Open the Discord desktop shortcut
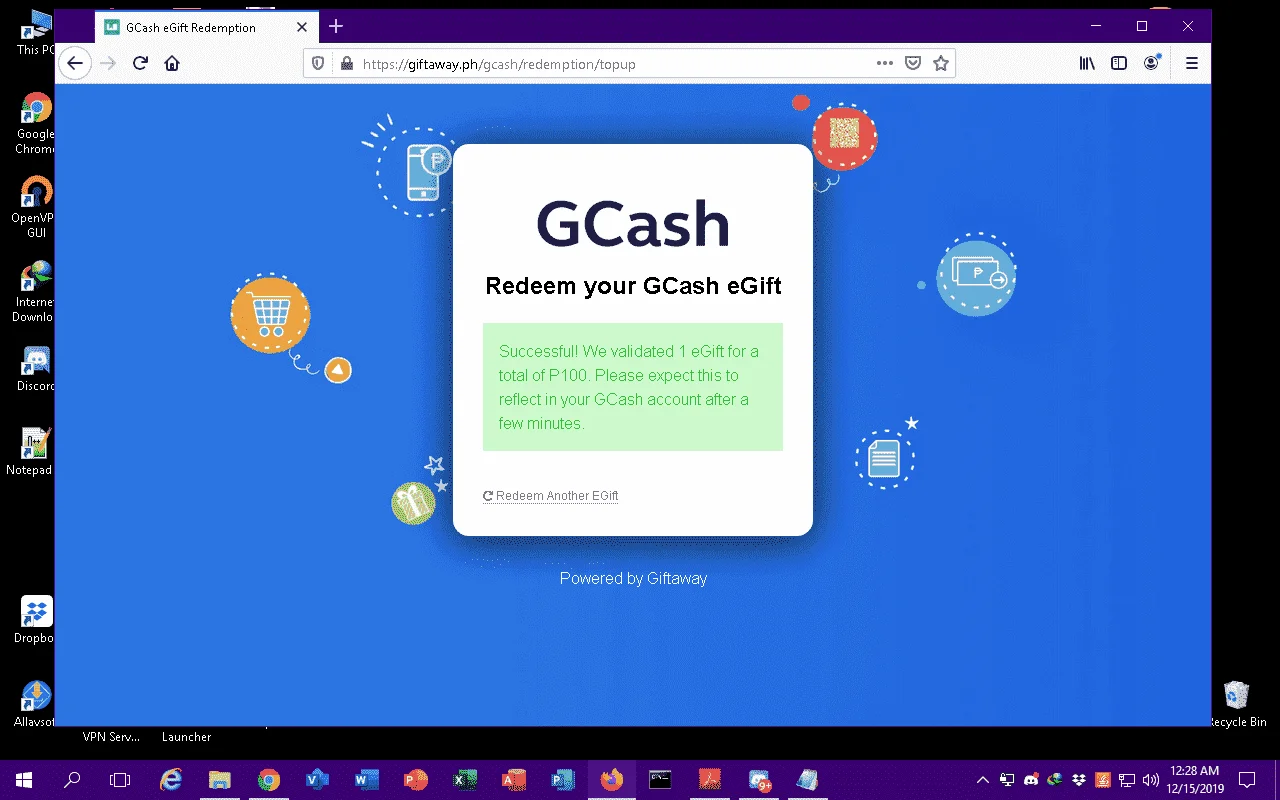The image size is (1280, 800). 36,368
